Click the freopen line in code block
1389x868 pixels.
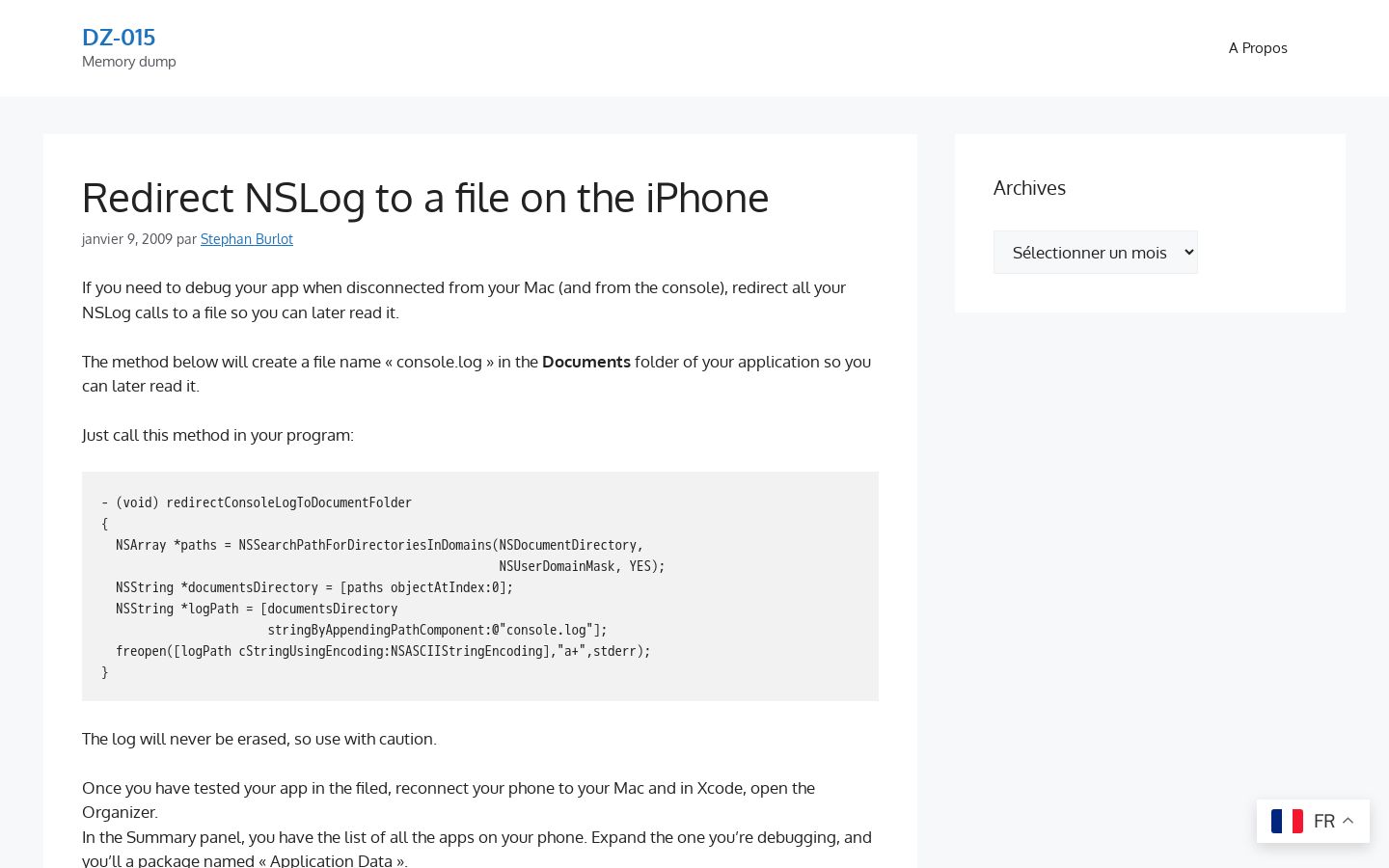click(383, 651)
